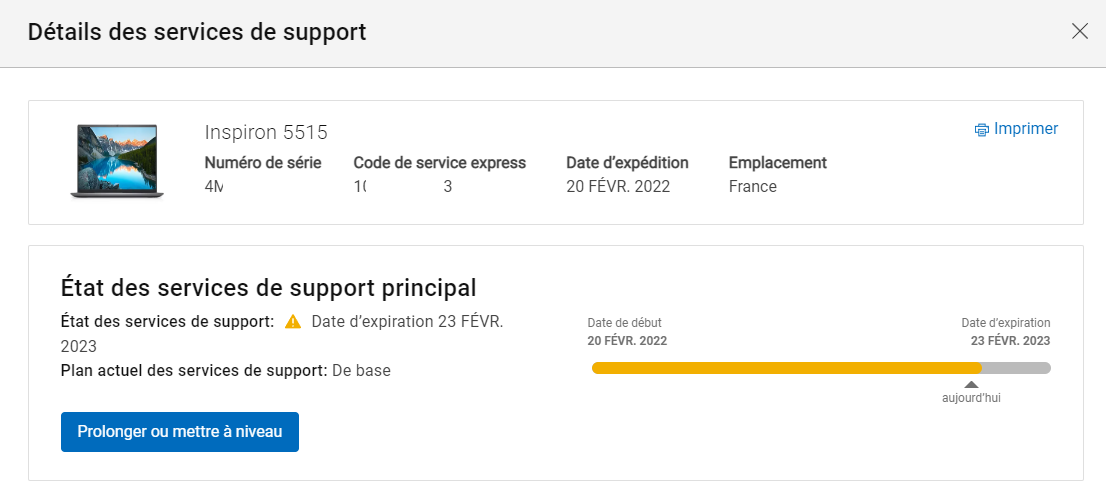Image resolution: width=1106 pixels, height=496 pixels.
Task: Click the Date de début label above bar
Action: click(x=624, y=323)
